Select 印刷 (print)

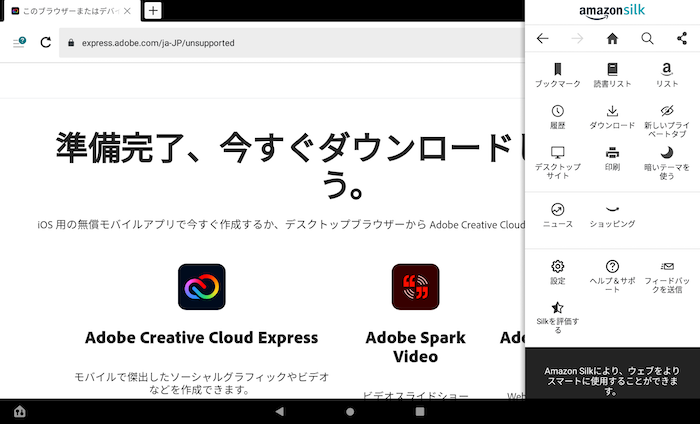[x=612, y=159]
